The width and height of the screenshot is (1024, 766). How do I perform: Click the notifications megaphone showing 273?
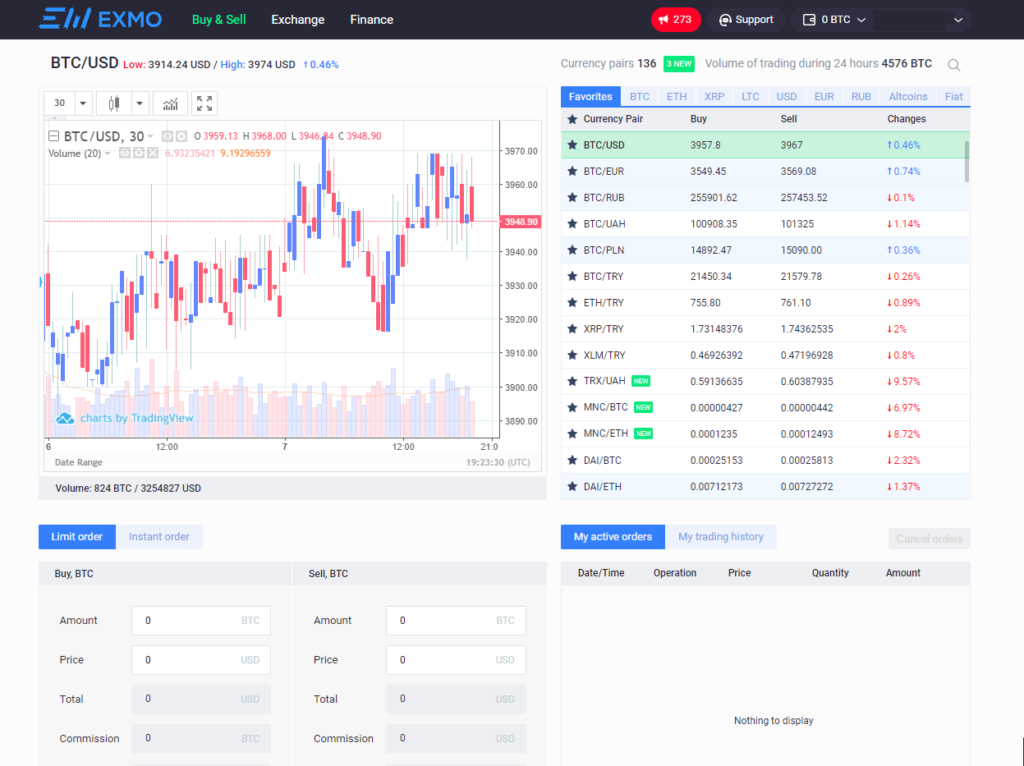coord(675,19)
